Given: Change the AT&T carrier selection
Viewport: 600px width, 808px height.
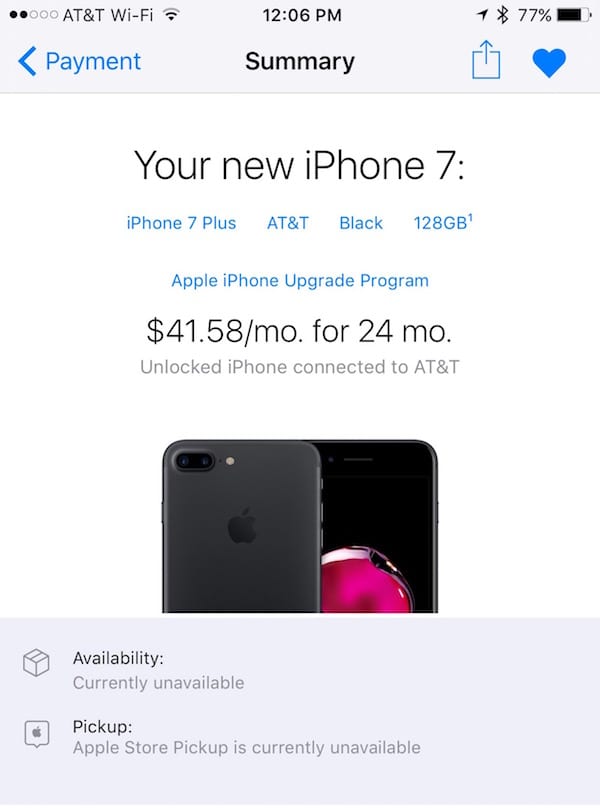Looking at the screenshot, I should click(288, 223).
